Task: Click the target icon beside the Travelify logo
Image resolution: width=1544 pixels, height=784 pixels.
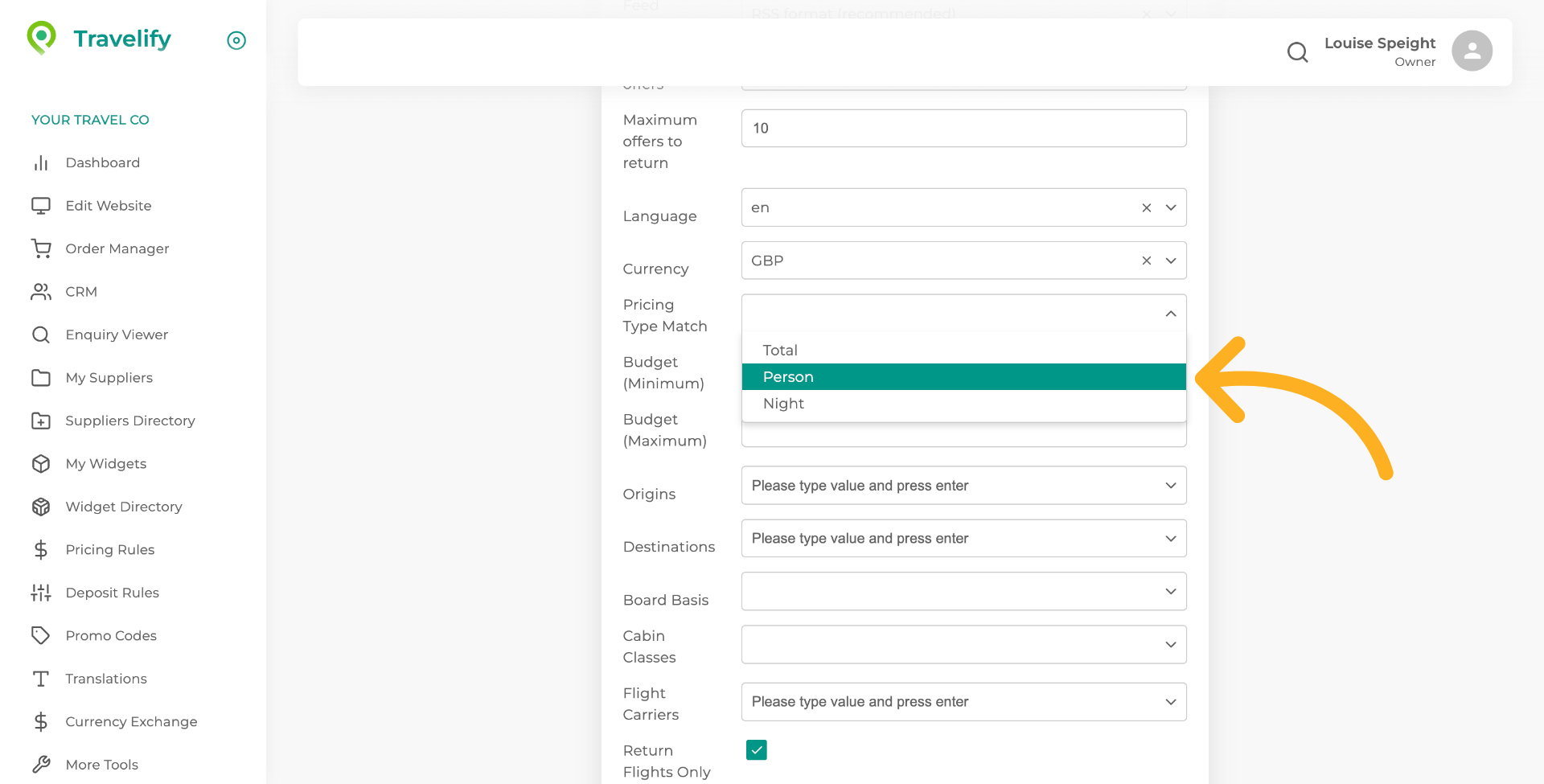Action: coord(236,40)
